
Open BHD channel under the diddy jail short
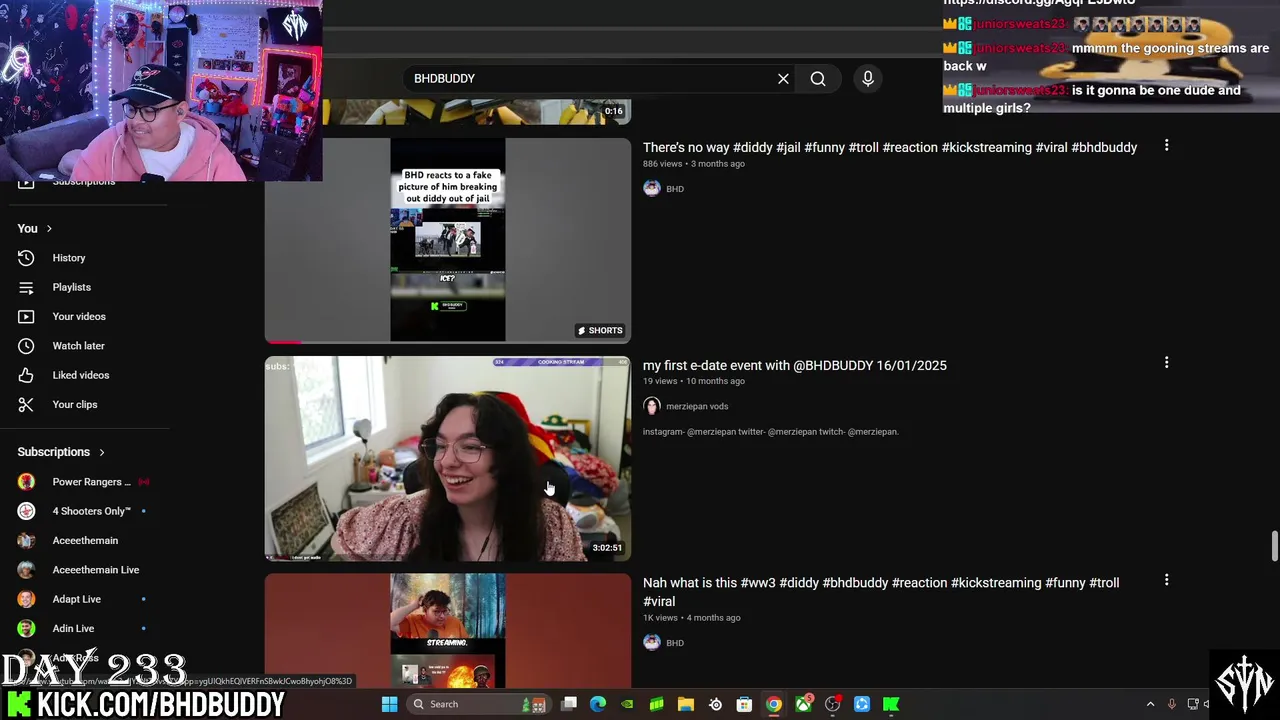pyautogui.click(x=675, y=189)
